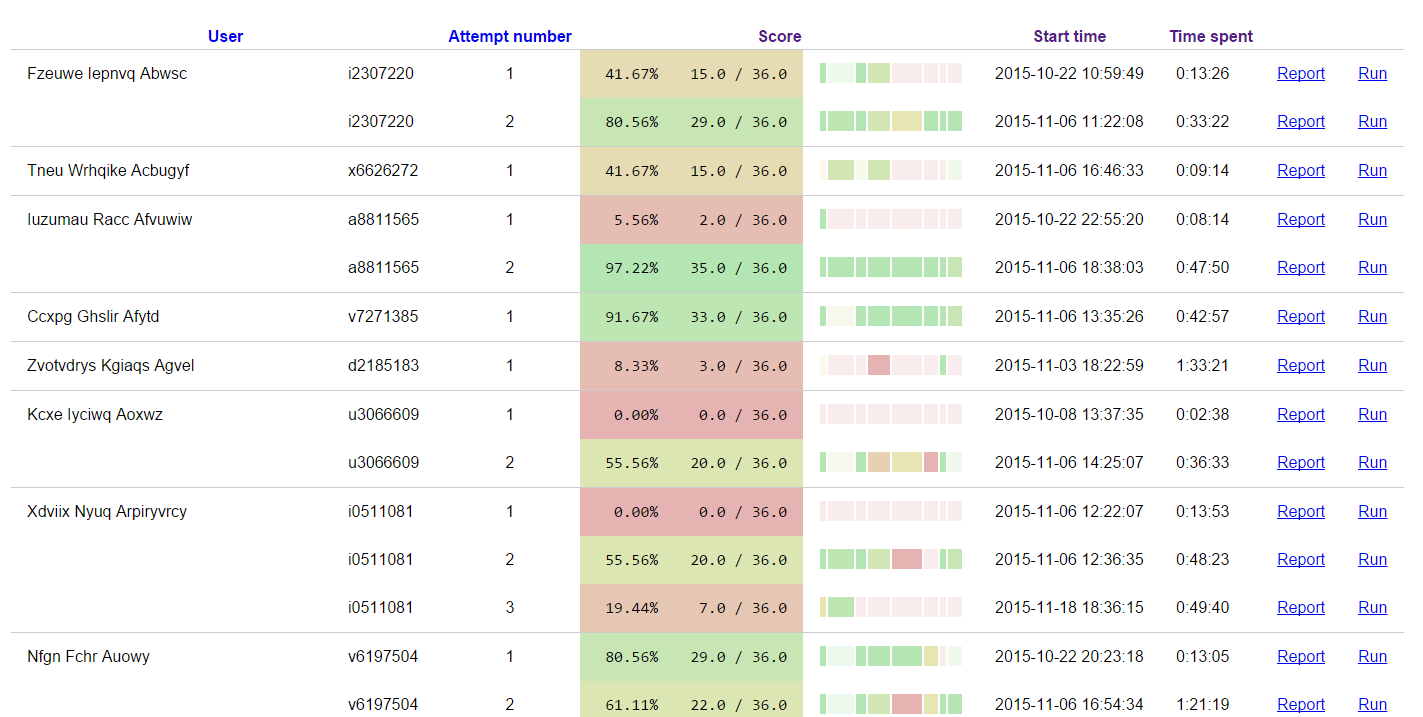This screenshot has height=717, width=1423.
Task: Click Run for i0511081 attempt 1
Action: (x=1372, y=512)
